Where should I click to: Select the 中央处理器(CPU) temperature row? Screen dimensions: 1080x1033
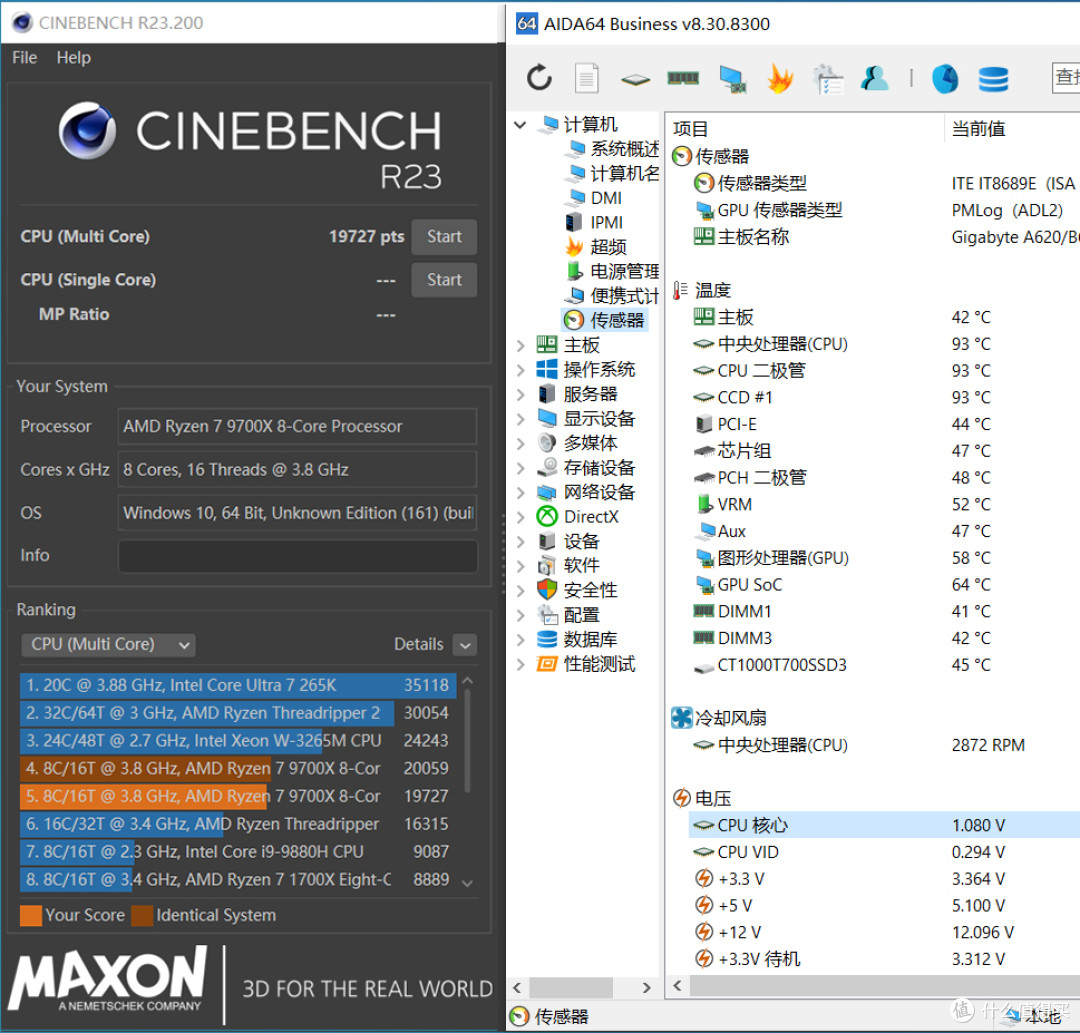[x=884, y=344]
